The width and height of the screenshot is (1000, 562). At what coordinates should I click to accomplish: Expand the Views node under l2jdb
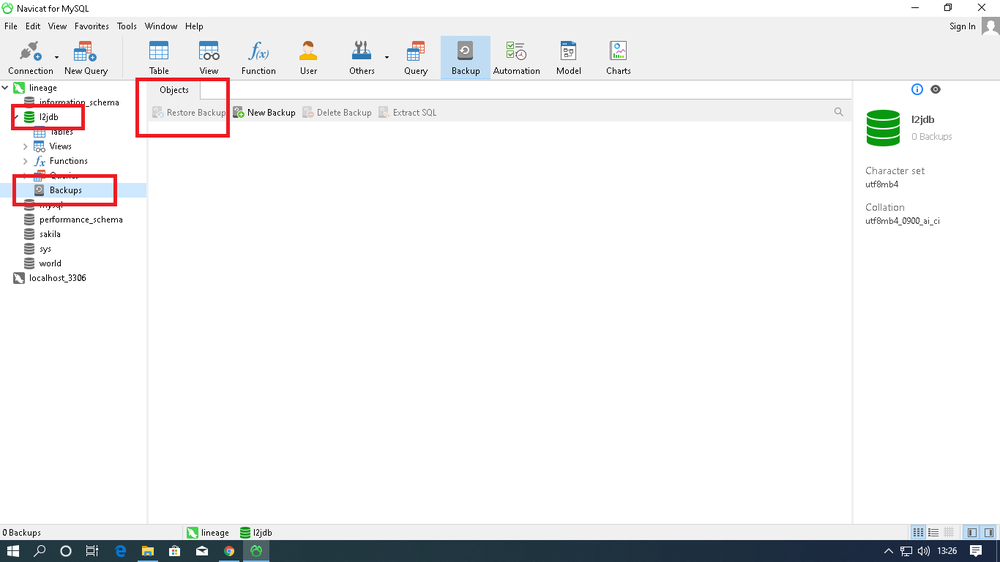coord(25,146)
